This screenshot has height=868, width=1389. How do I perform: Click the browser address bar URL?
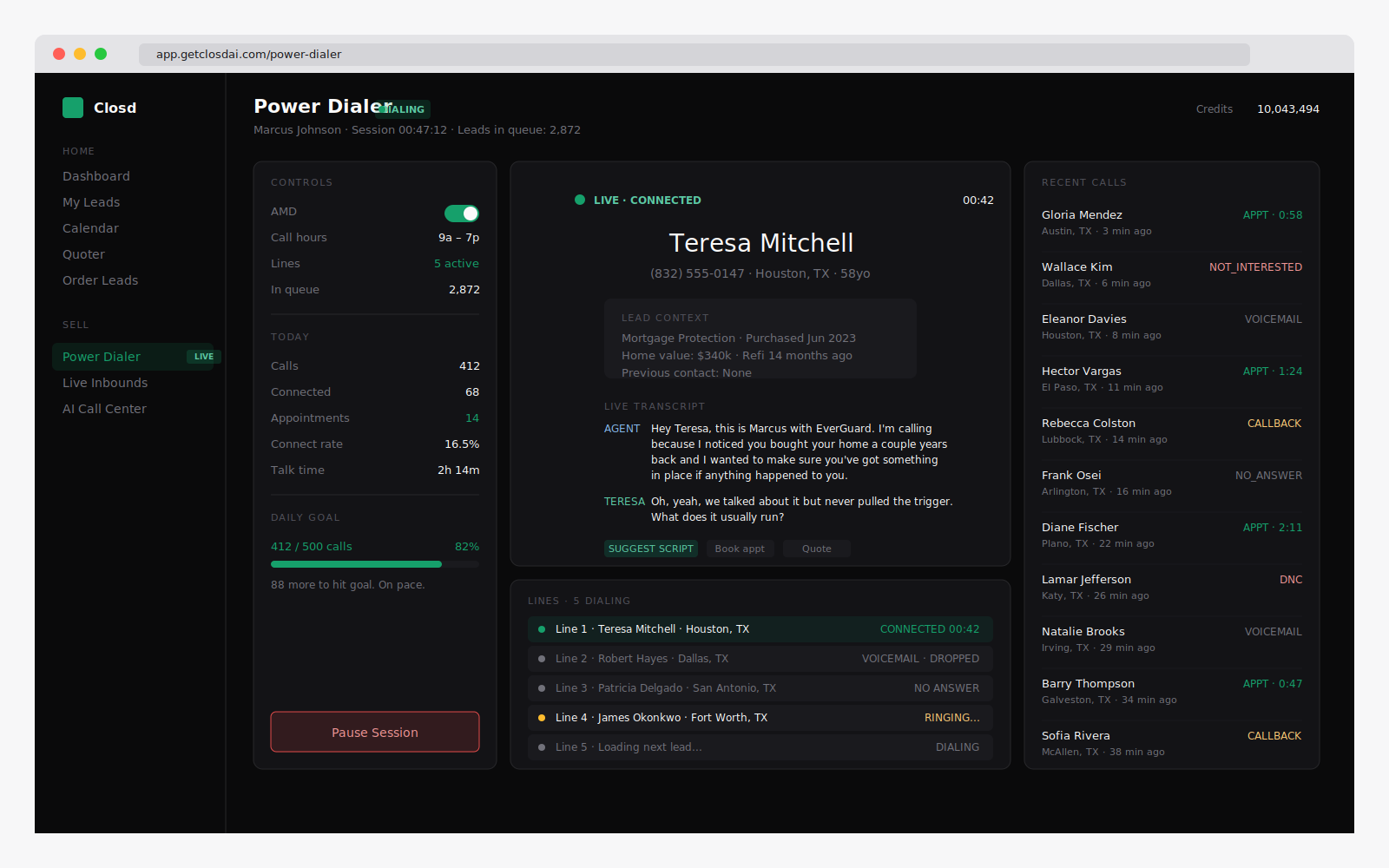click(x=248, y=55)
